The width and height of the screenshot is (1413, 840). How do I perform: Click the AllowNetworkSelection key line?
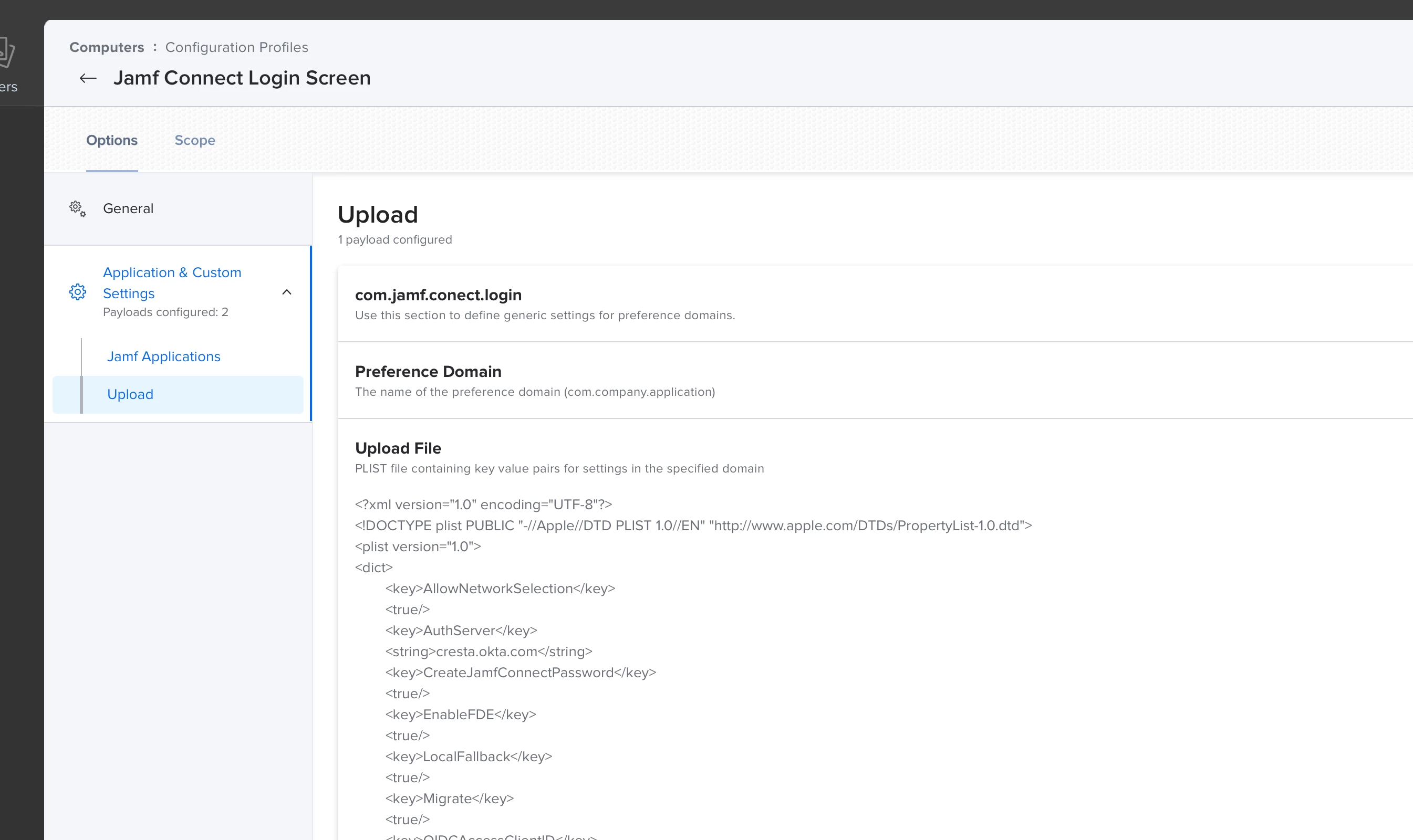(x=500, y=589)
